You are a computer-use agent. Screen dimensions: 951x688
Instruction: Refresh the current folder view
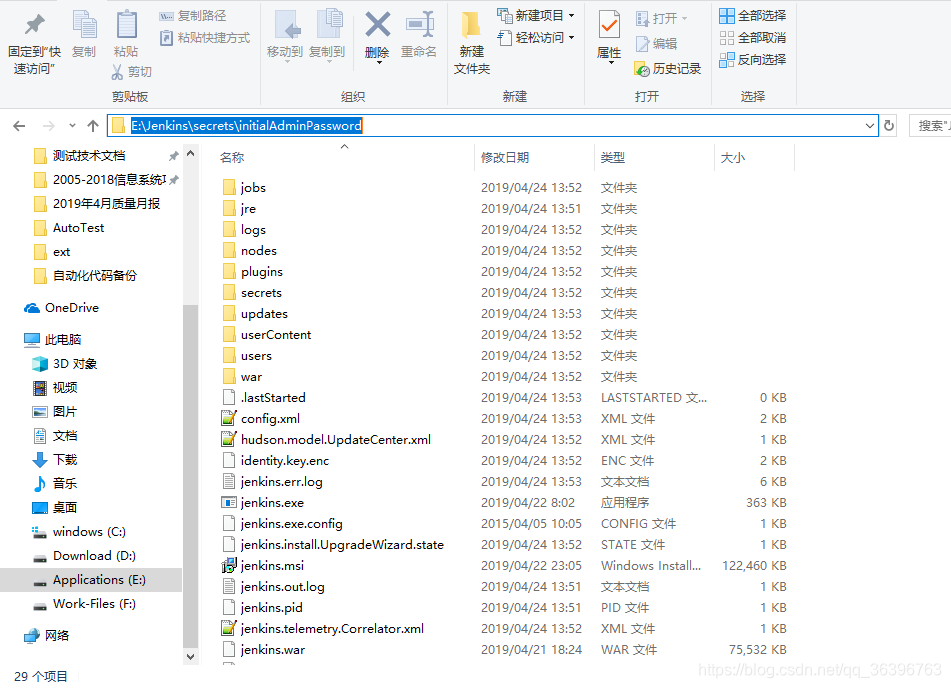(x=889, y=126)
